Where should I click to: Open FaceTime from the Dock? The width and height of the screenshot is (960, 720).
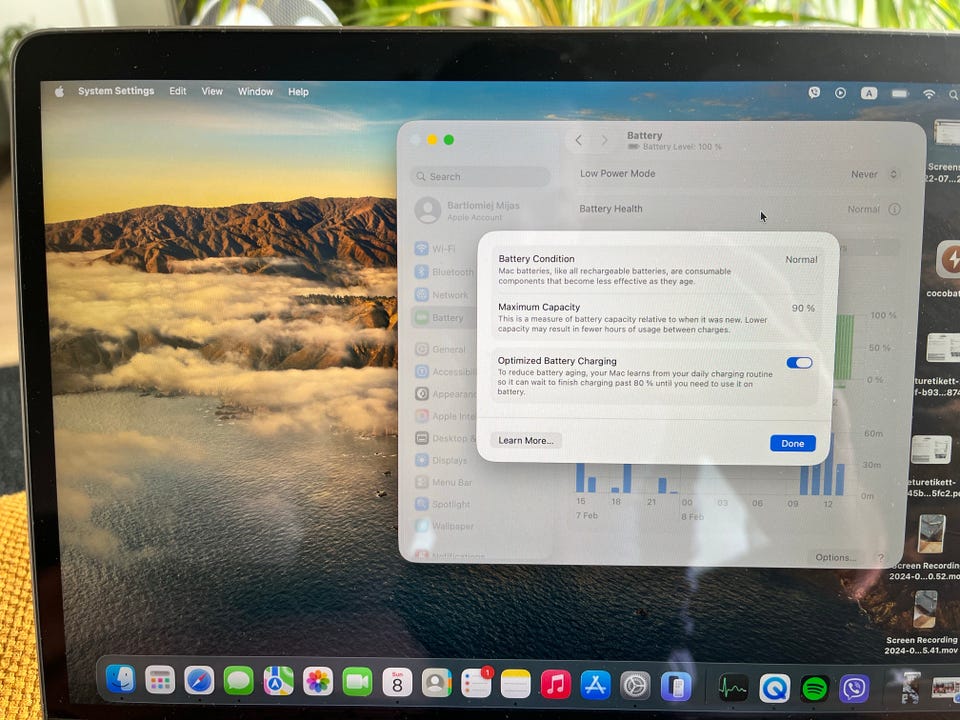357,683
